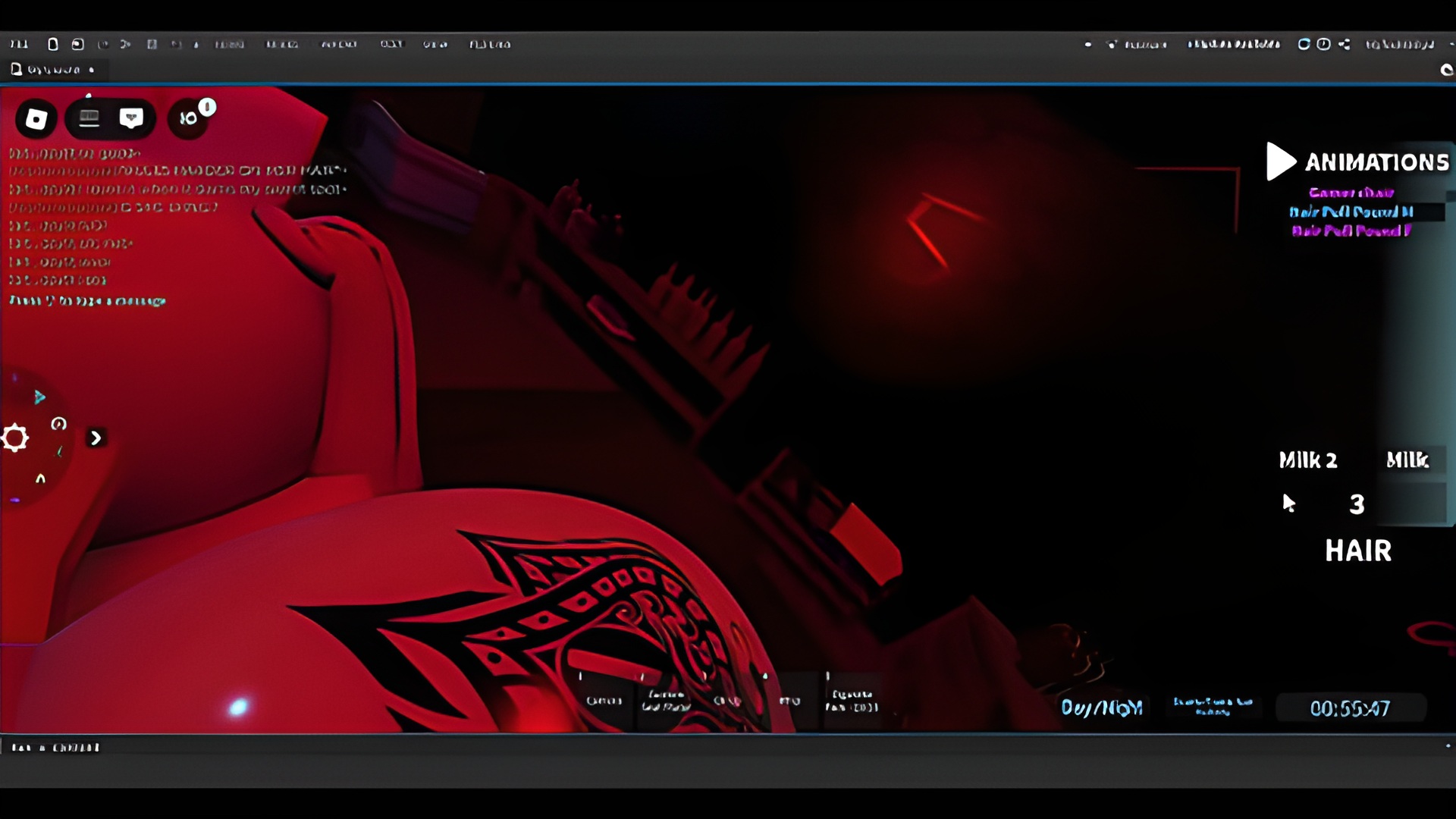This screenshot has width=1456, height=819.
Task: Click the new document icon in toolbar
Action: [53, 45]
